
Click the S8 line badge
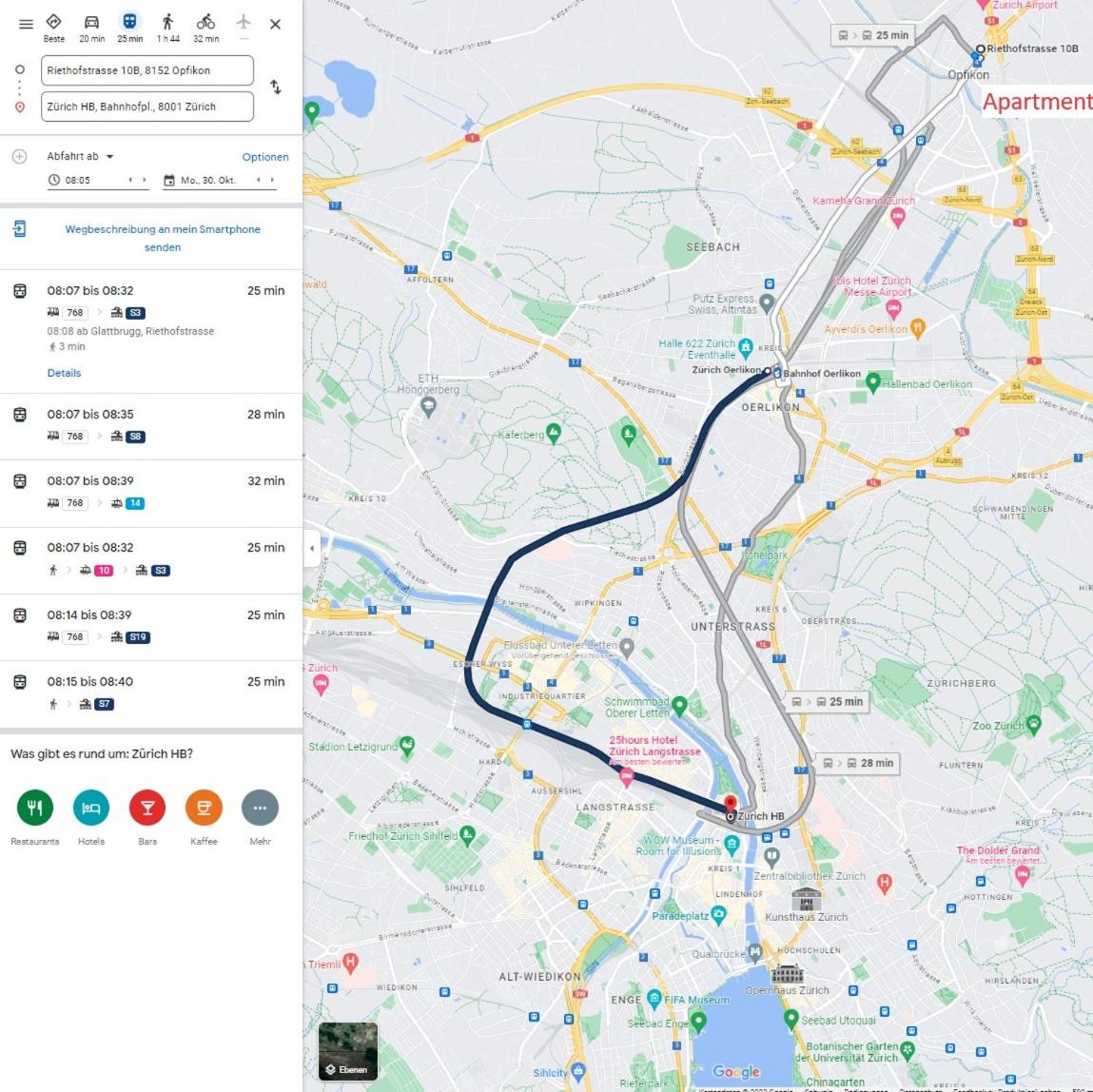[x=136, y=437]
